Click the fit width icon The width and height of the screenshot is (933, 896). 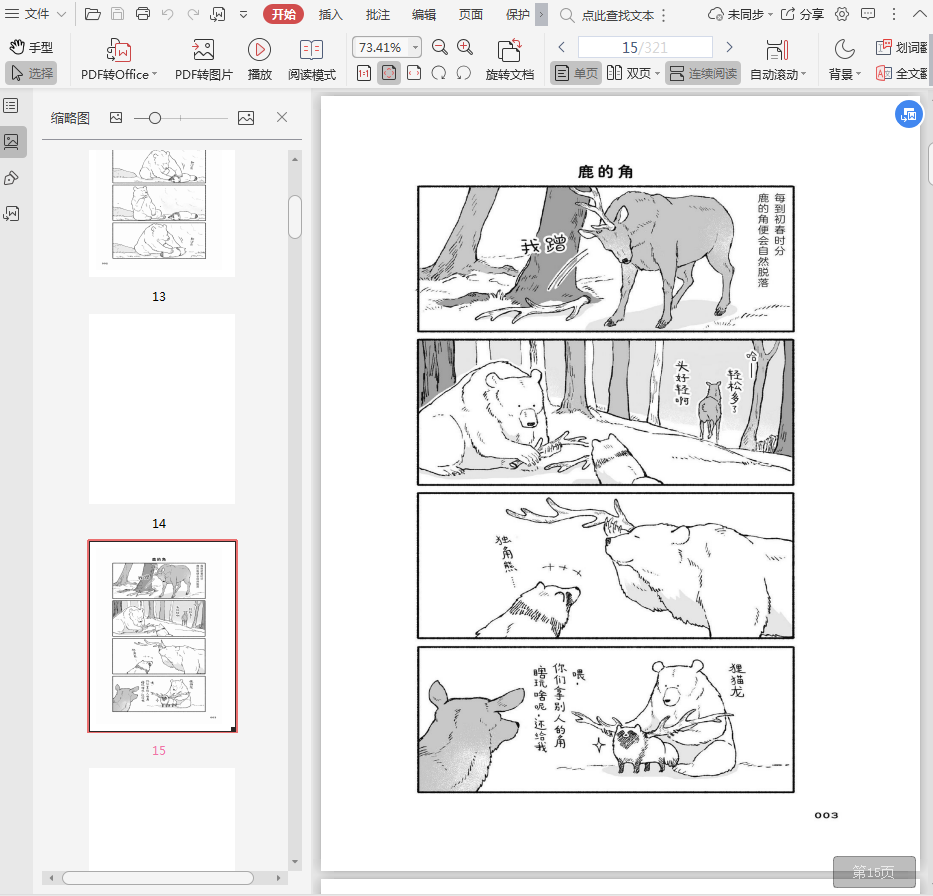[x=414, y=73]
